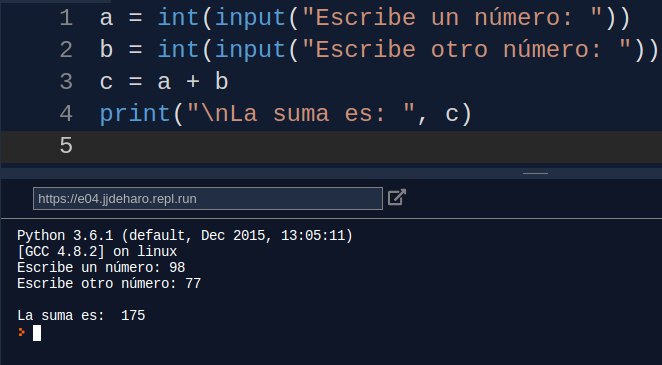The width and height of the screenshot is (662, 365).
Task: Click the int keyword on line 1
Action: pos(178,18)
